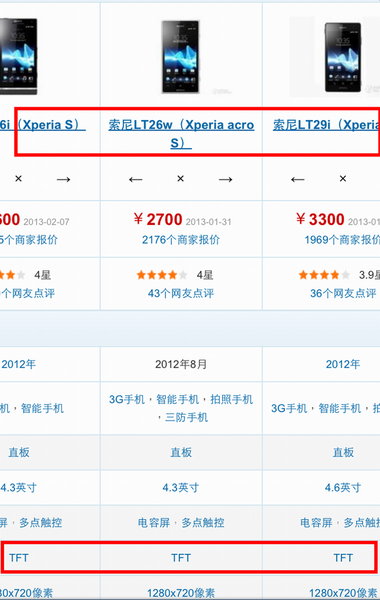This screenshot has width=380, height=600.
Task: View the Xperia S phone image
Action: 18,56
